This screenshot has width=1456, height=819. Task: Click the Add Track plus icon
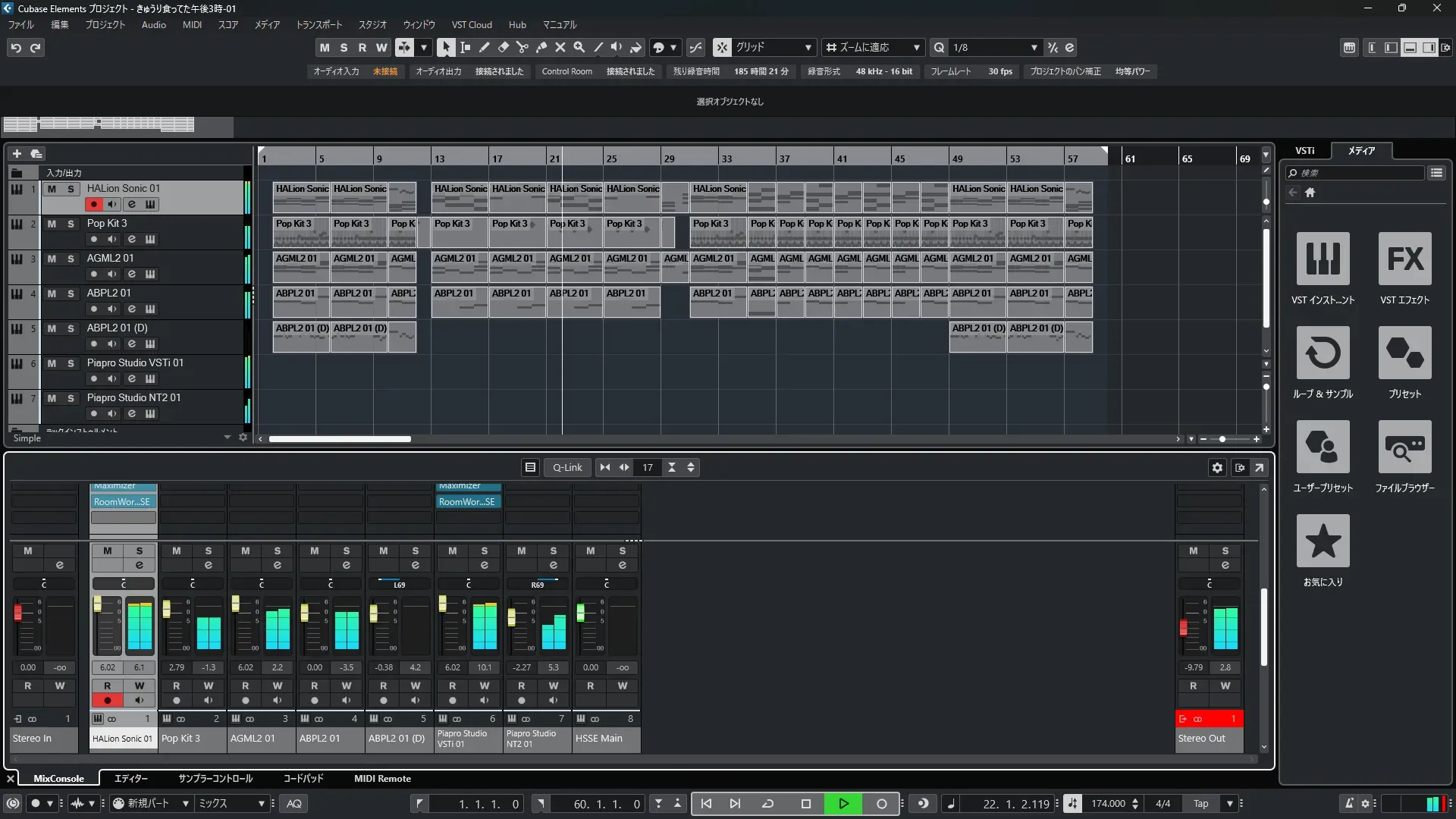click(x=17, y=153)
